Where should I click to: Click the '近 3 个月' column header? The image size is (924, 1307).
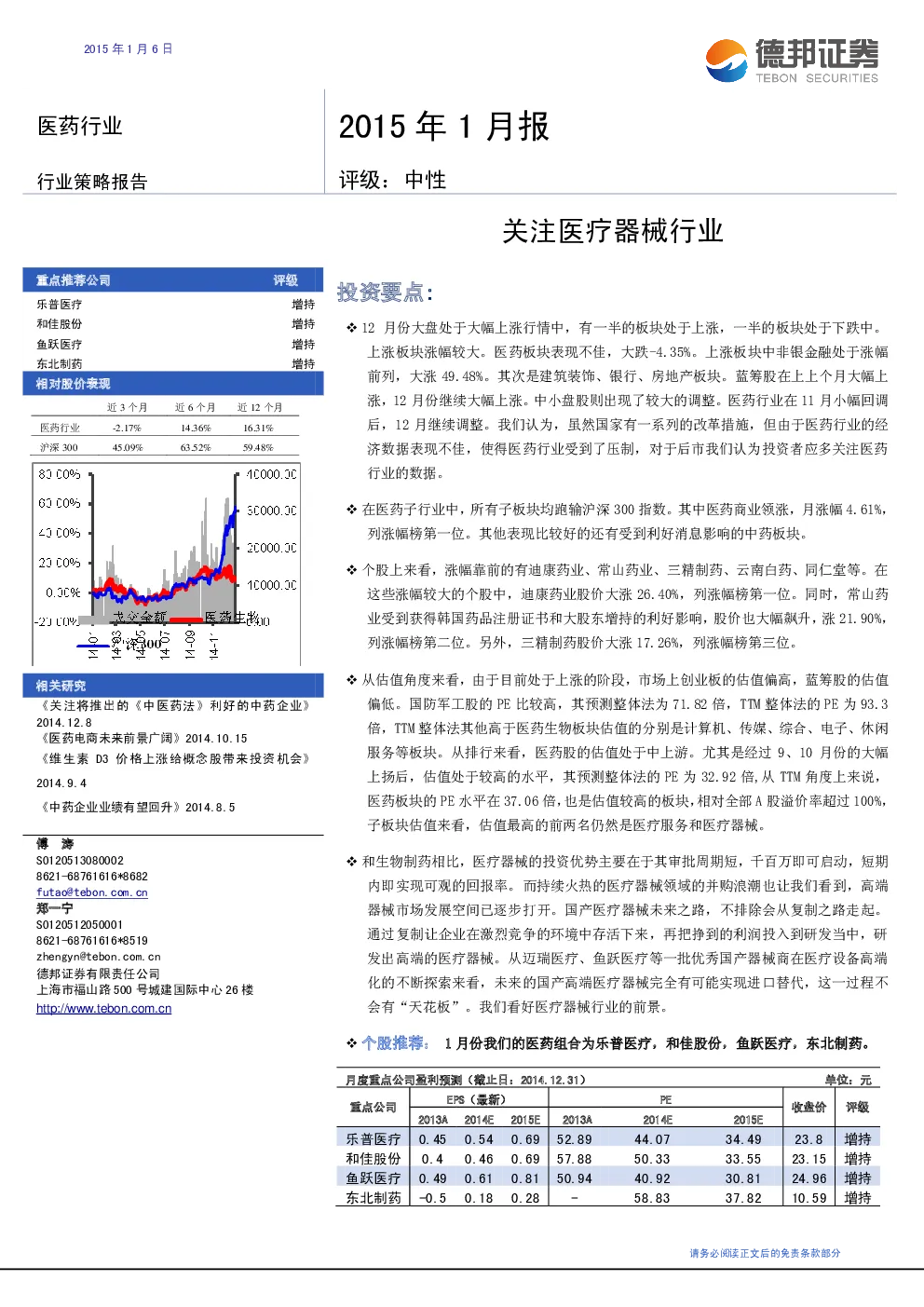[x=127, y=407]
